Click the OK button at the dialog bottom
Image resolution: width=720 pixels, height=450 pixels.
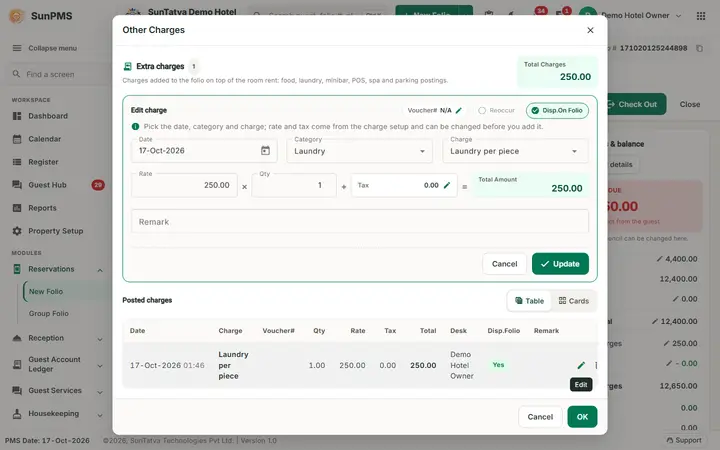click(x=582, y=417)
